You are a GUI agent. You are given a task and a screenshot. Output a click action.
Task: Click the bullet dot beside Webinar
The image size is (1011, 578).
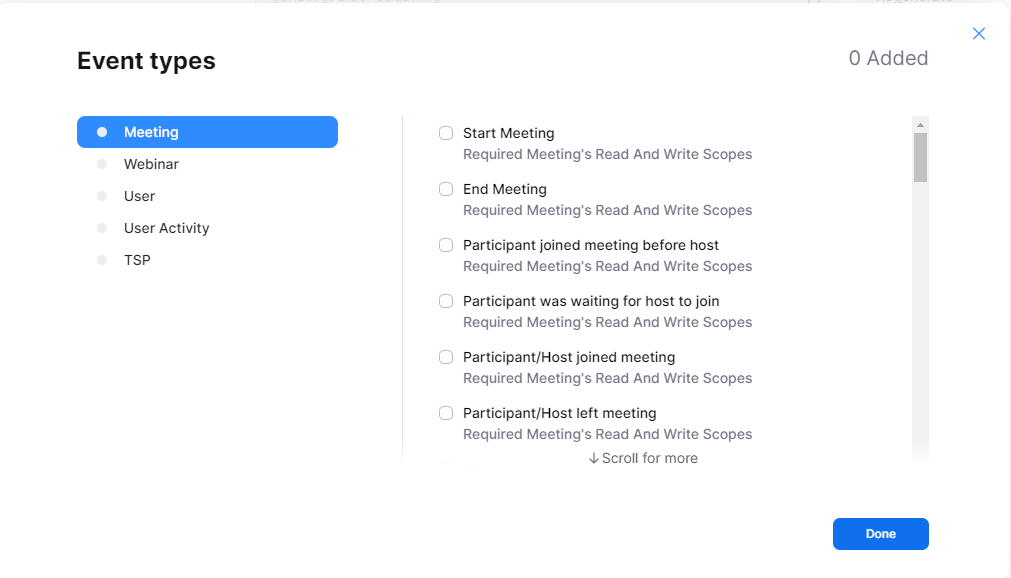click(102, 164)
